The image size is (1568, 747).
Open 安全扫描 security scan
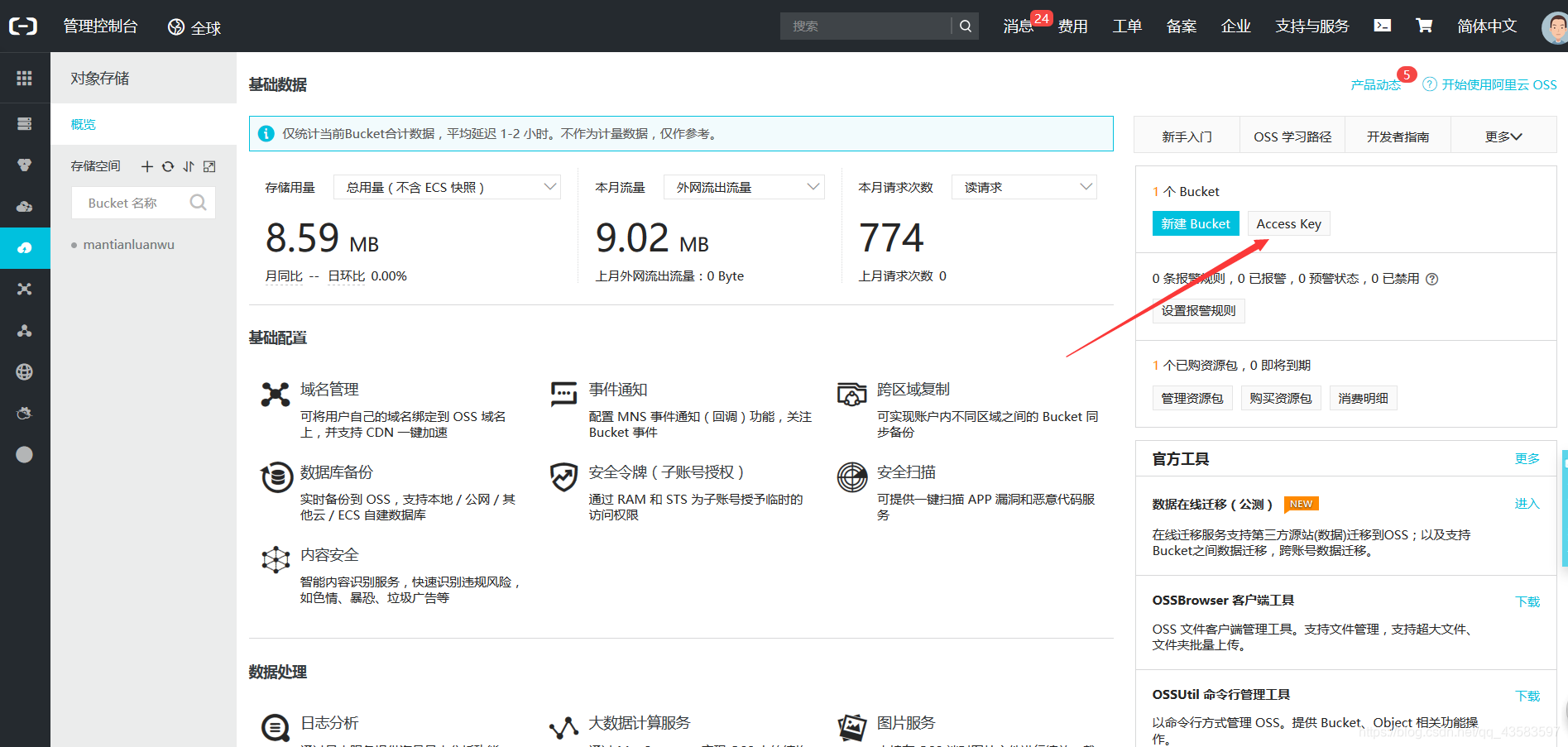point(906,472)
